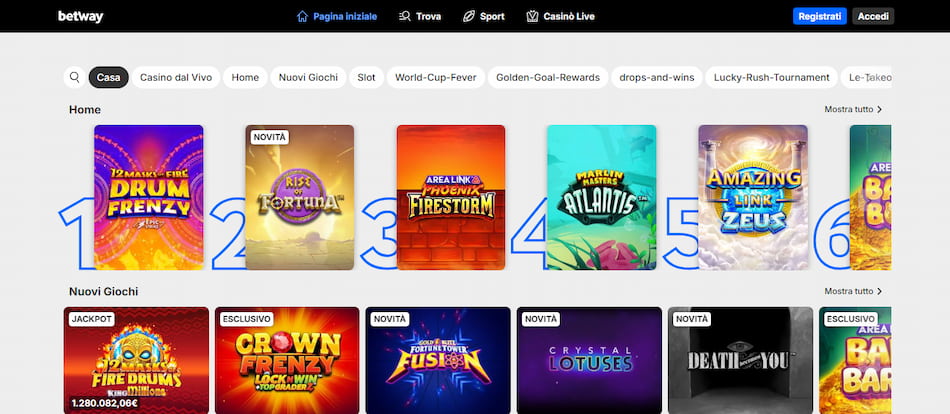Click NOVITÀ badge on Death Becomes You tile

(692, 319)
